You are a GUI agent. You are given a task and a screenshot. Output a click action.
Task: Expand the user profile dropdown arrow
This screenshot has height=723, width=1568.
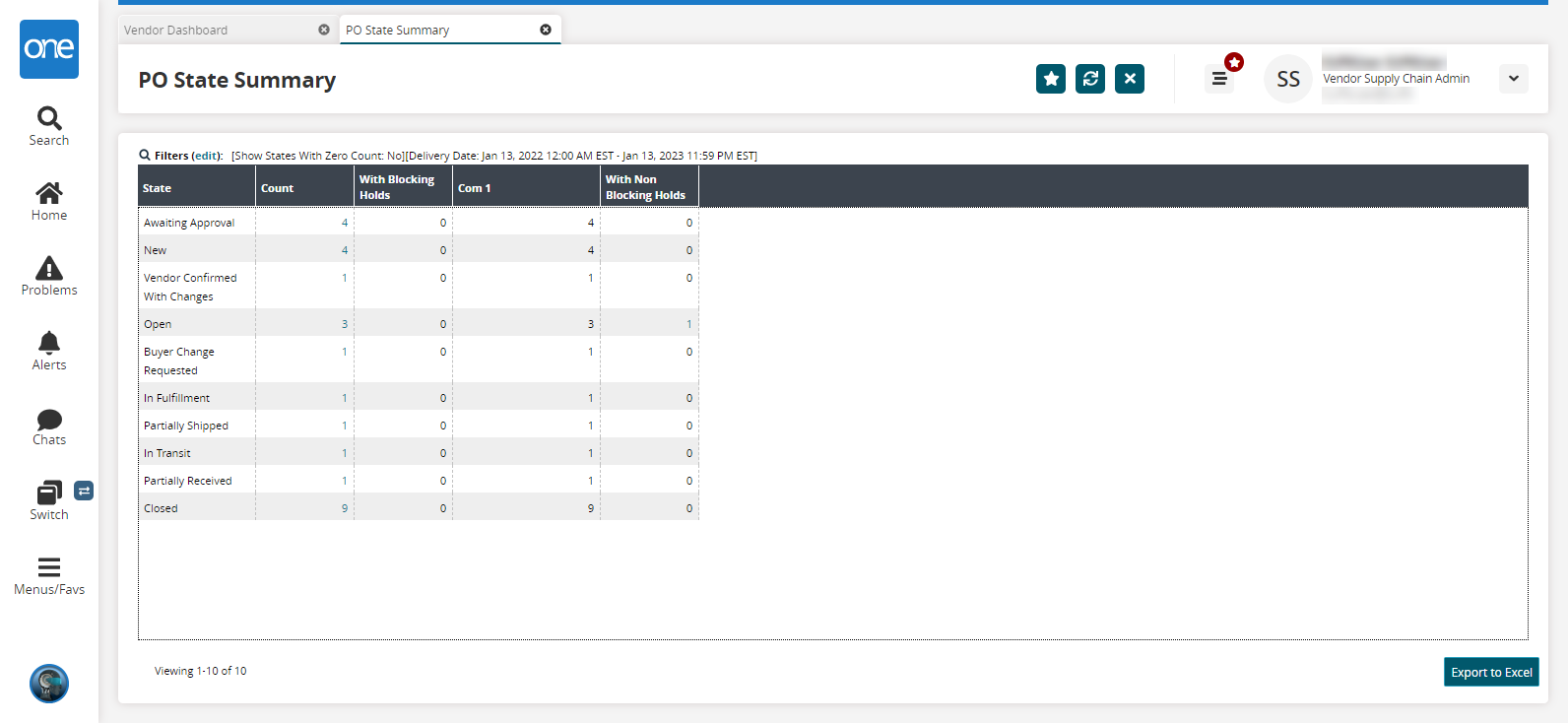coord(1514,79)
